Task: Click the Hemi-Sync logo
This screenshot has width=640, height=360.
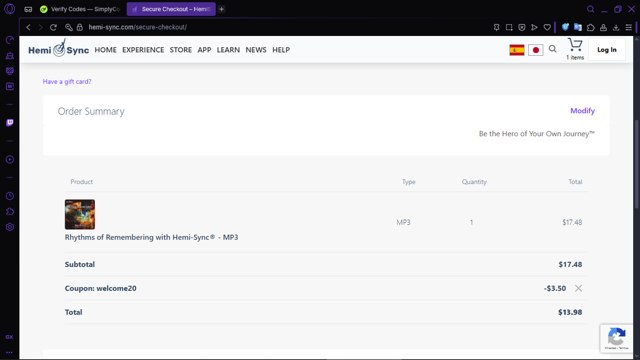Action: tap(58, 49)
